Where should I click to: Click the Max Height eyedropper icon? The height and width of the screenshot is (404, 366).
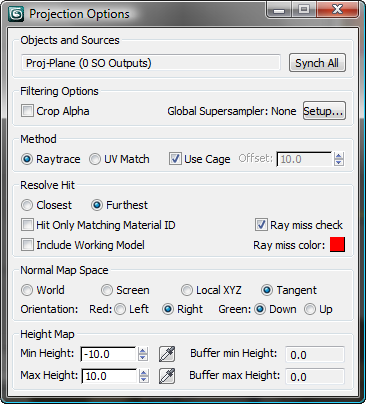(167, 376)
